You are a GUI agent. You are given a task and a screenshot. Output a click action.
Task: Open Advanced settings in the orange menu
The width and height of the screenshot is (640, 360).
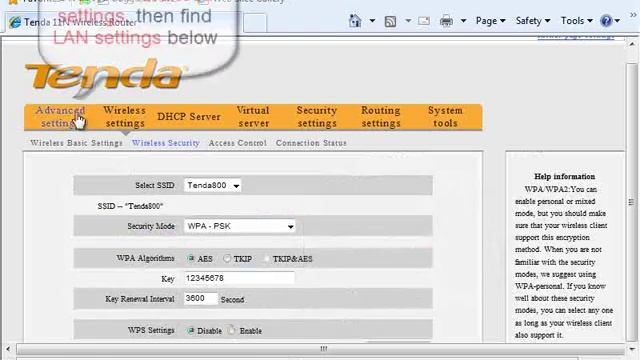(60, 117)
